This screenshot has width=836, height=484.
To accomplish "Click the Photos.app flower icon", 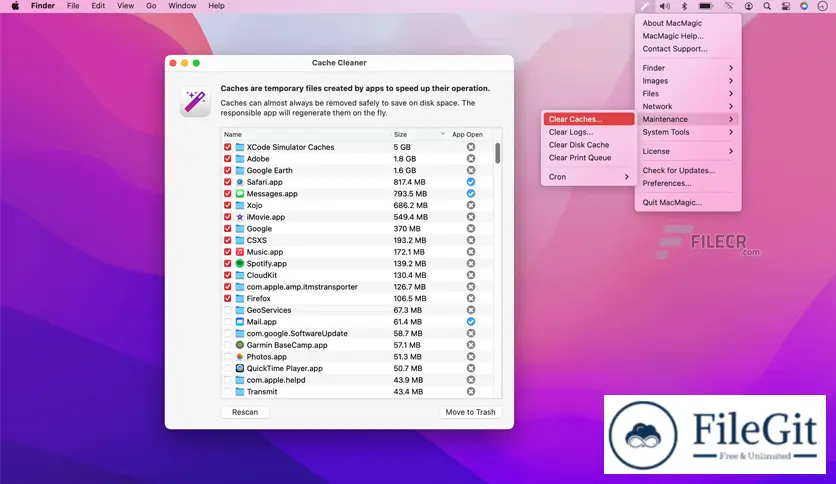I will tap(240, 357).
